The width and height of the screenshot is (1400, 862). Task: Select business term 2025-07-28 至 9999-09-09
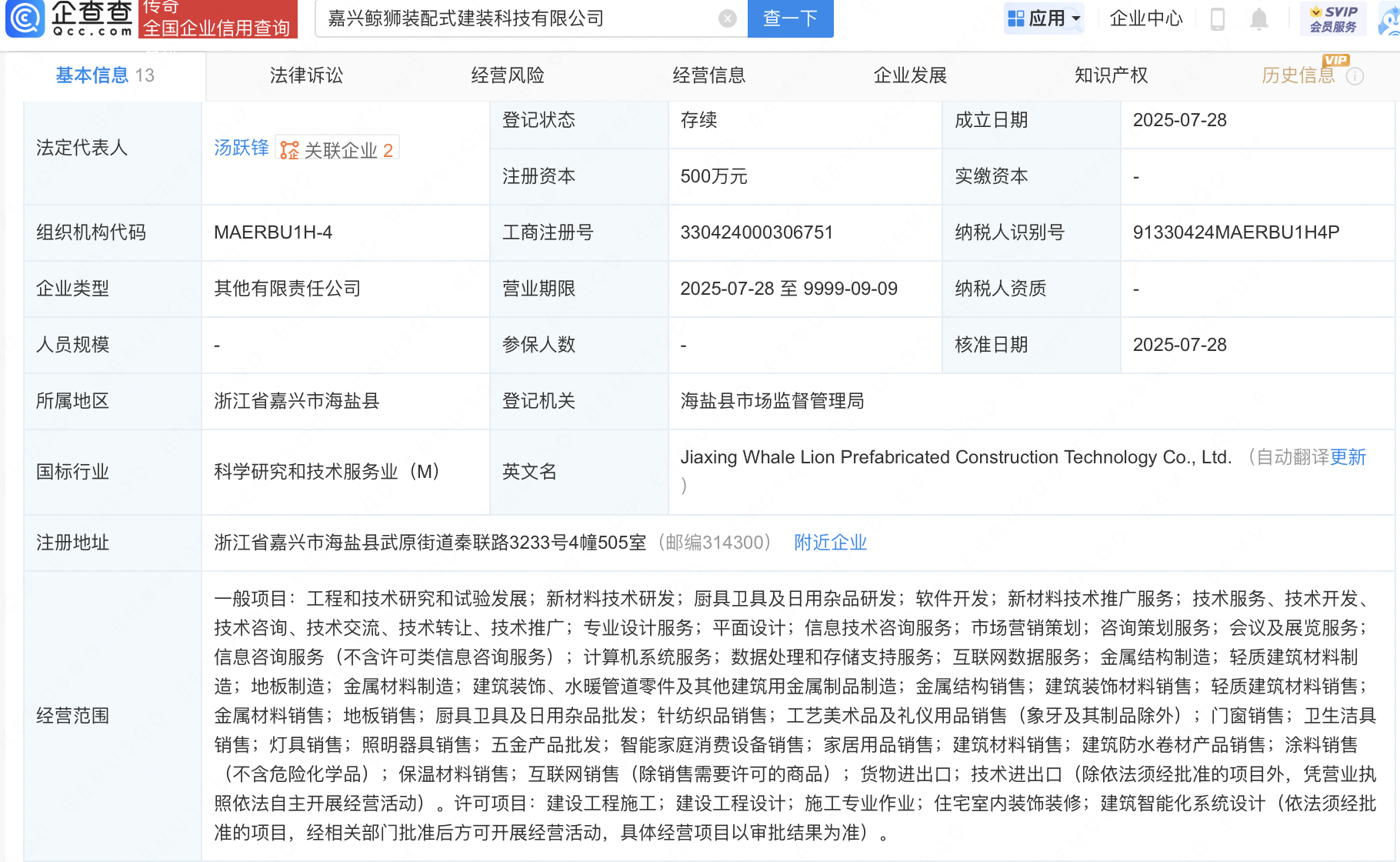click(x=788, y=289)
